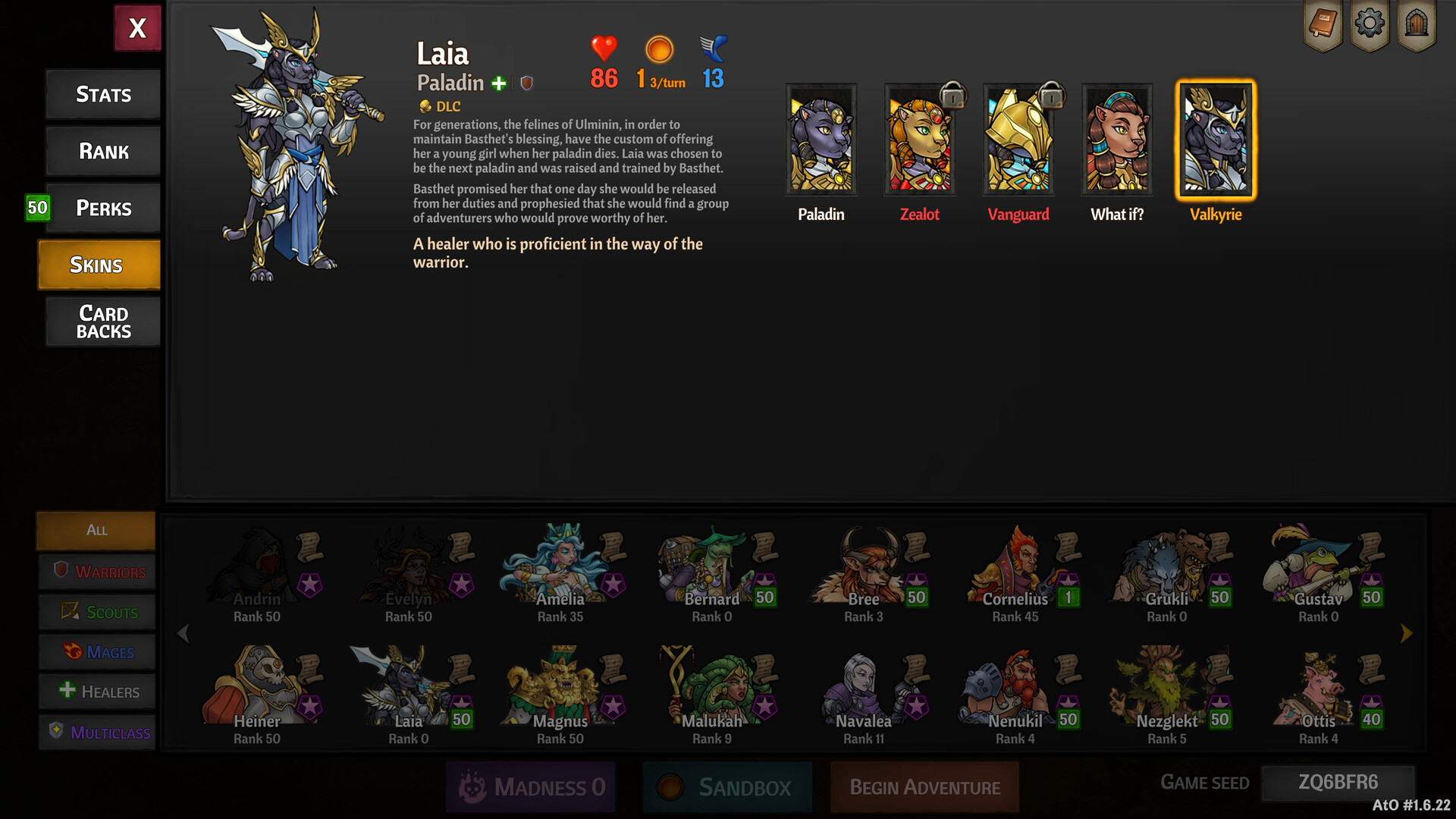1456x819 pixels.
Task: Click Begin Adventure button
Action: click(x=924, y=787)
